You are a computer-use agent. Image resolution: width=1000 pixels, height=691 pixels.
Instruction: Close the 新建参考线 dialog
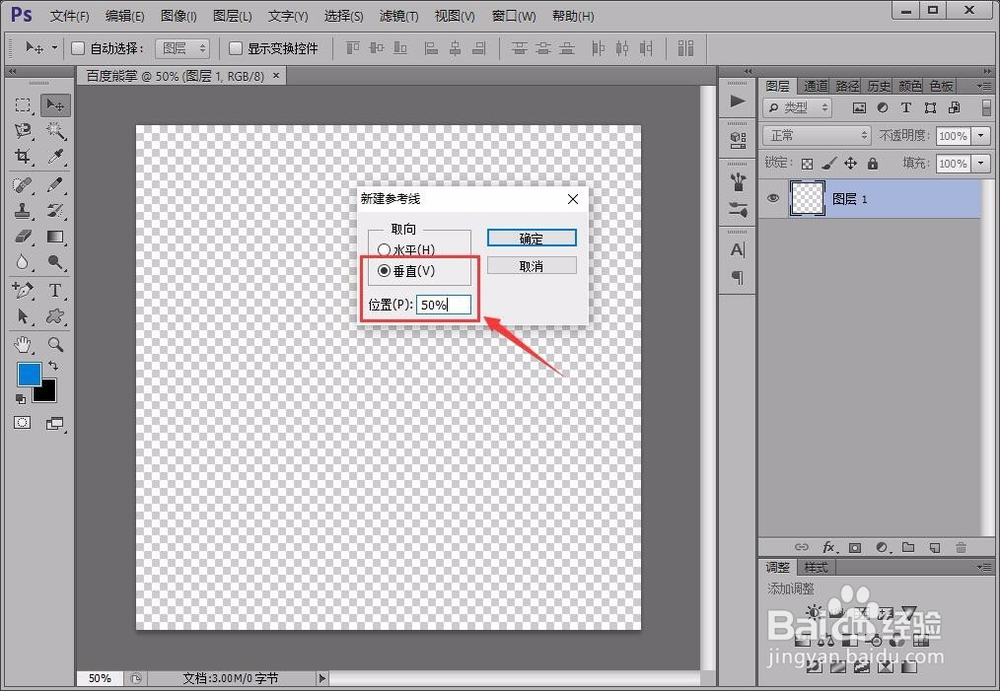coord(573,199)
